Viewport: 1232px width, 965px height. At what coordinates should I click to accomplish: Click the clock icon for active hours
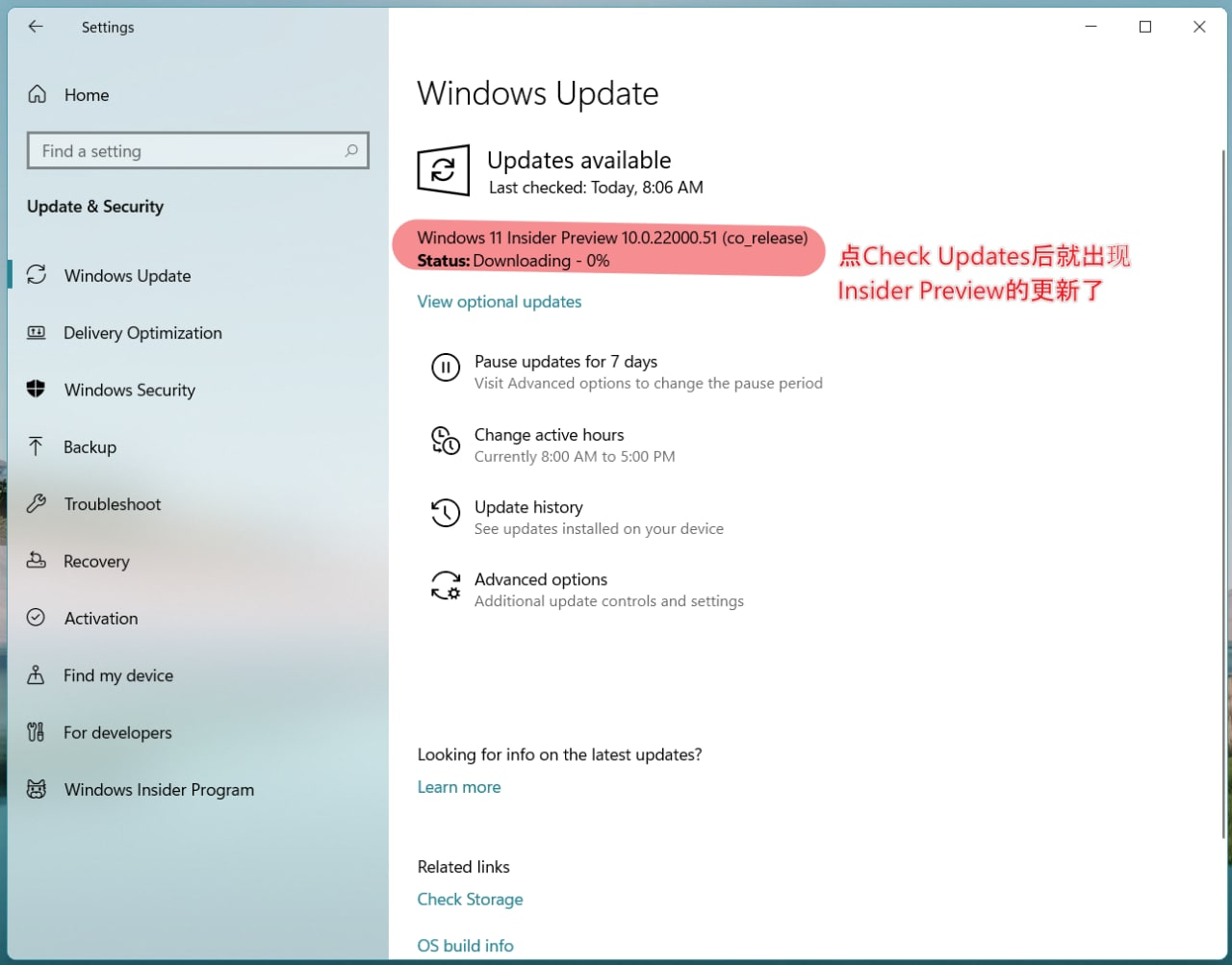coord(445,441)
